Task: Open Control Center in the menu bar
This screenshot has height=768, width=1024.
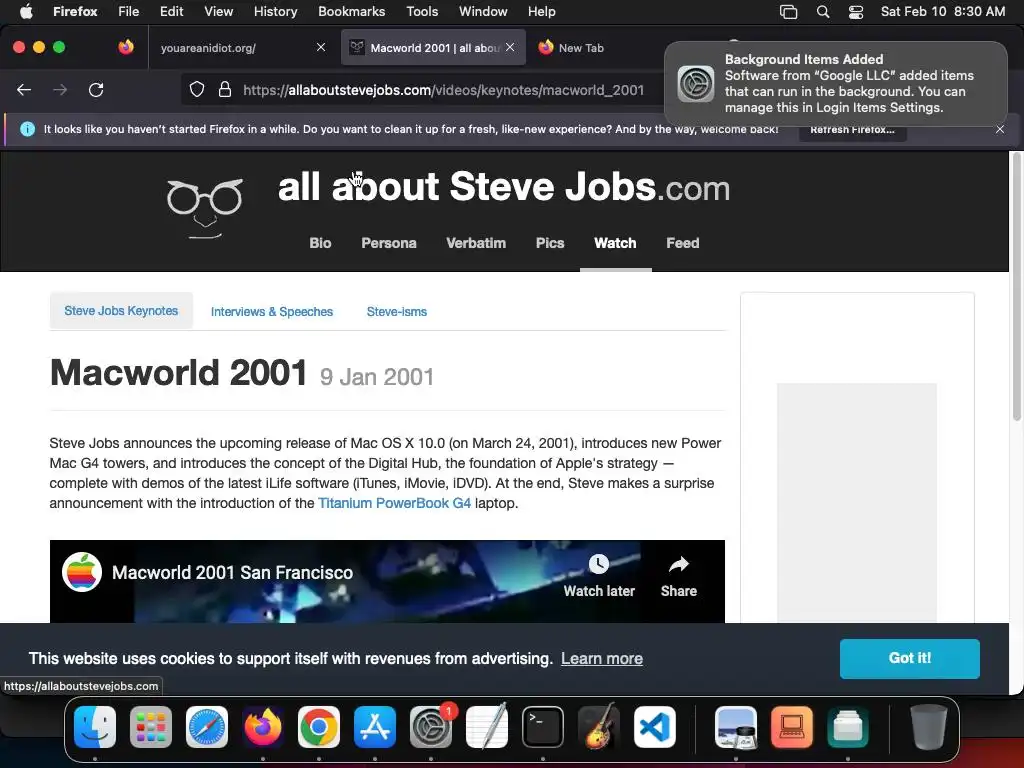Action: click(856, 12)
